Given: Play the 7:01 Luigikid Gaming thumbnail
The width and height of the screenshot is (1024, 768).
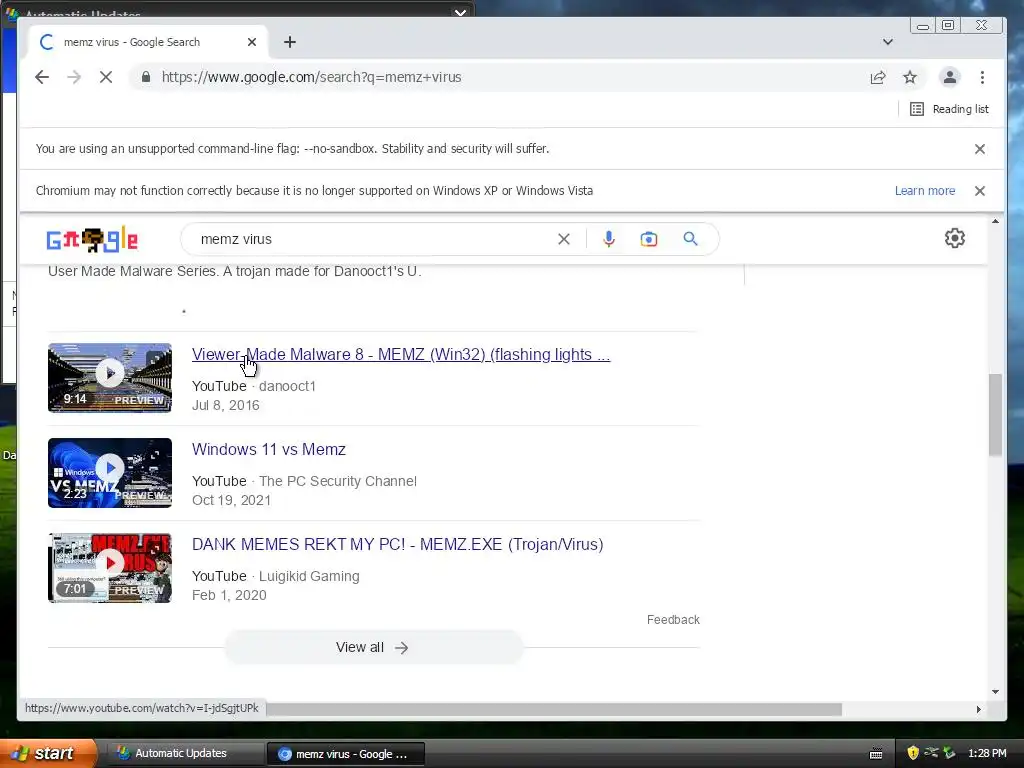Looking at the screenshot, I should click(110, 568).
